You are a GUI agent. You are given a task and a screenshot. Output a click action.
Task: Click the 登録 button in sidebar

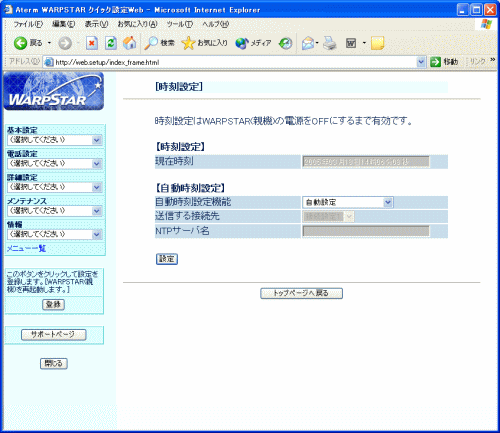[53, 304]
